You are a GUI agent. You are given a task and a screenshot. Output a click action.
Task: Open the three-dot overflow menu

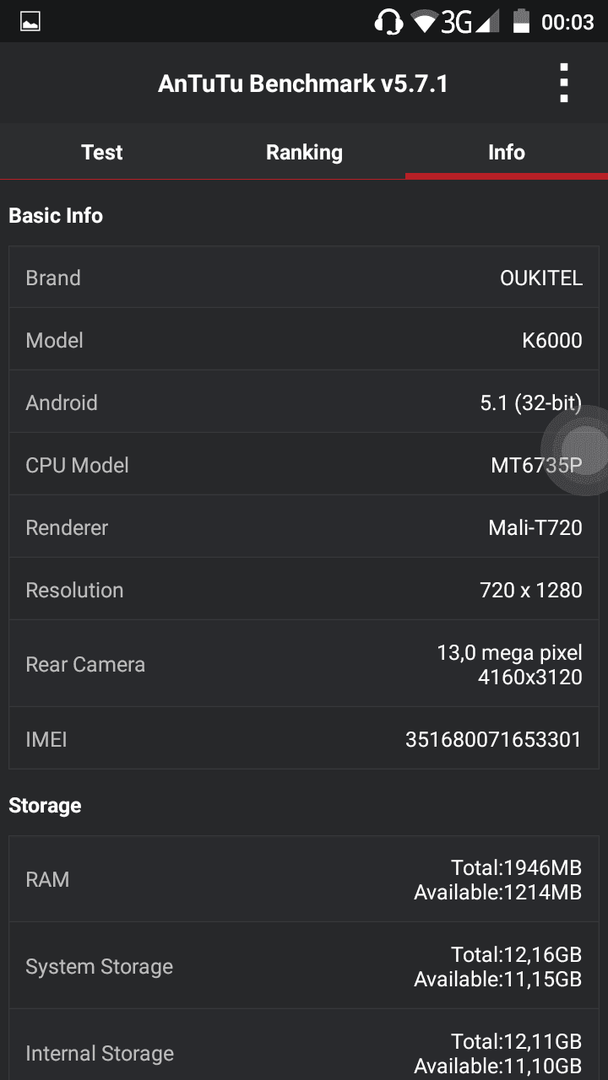pos(564,83)
